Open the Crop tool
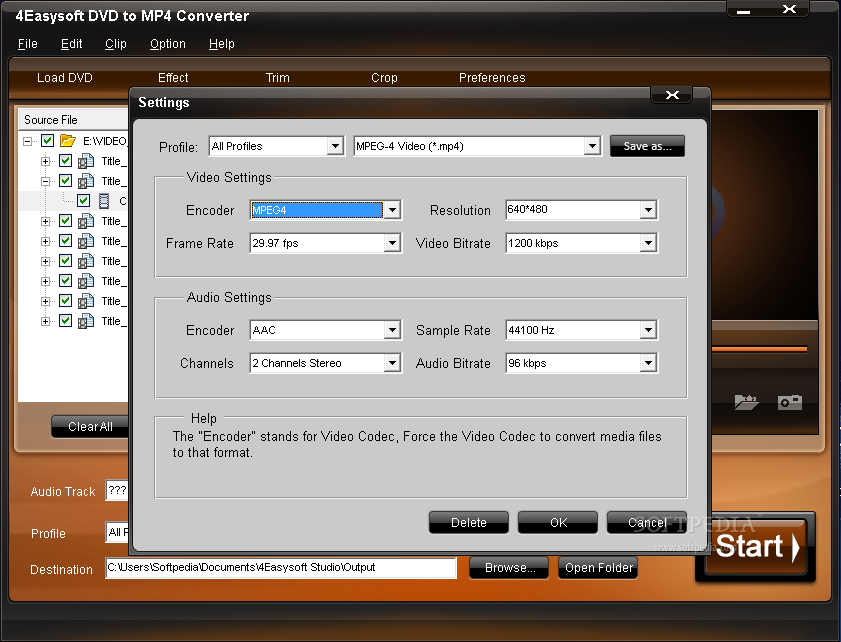This screenshot has width=841, height=642. [x=384, y=78]
